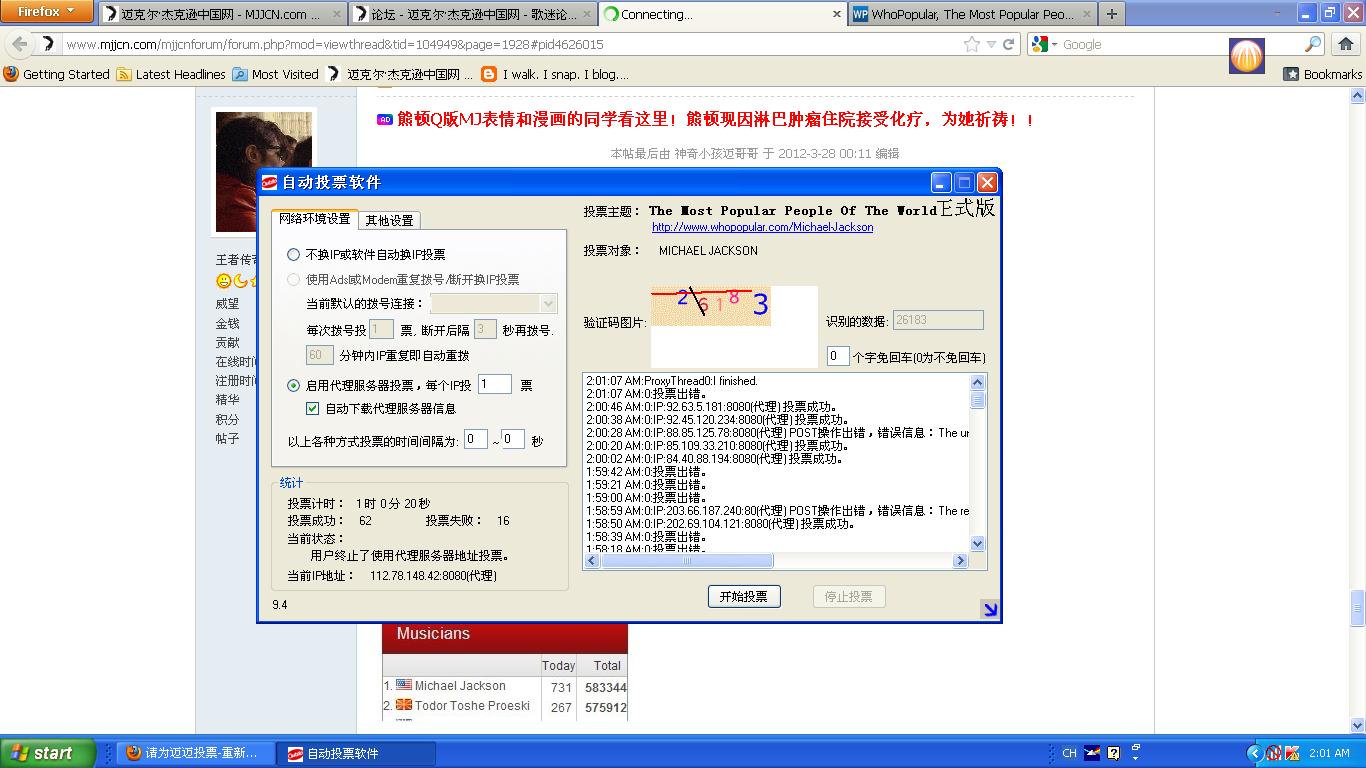1366x768 pixels.
Task: Click the bookmark star in address bar
Action: click(971, 44)
